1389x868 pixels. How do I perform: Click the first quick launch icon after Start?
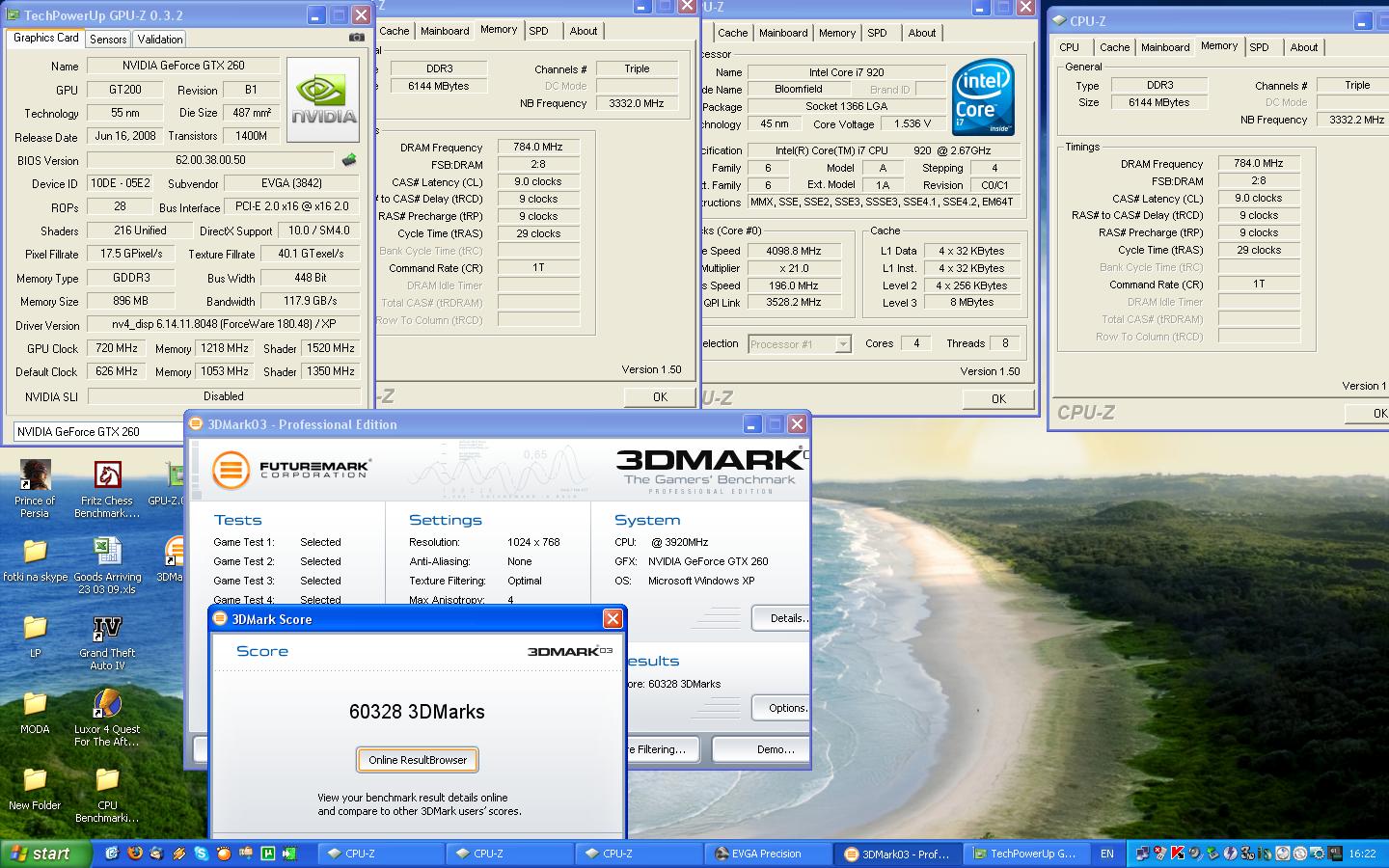point(112,854)
